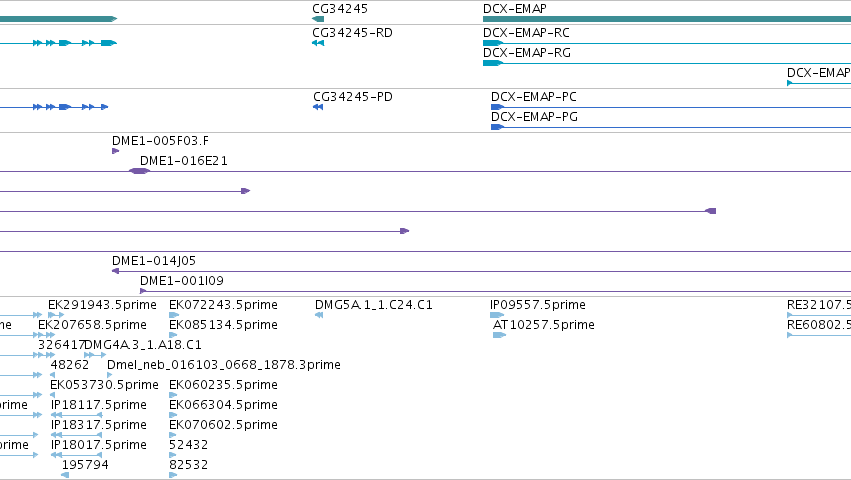Click EST label EK072243.5prime
851x480 pixels.
pyautogui.click(x=223, y=305)
